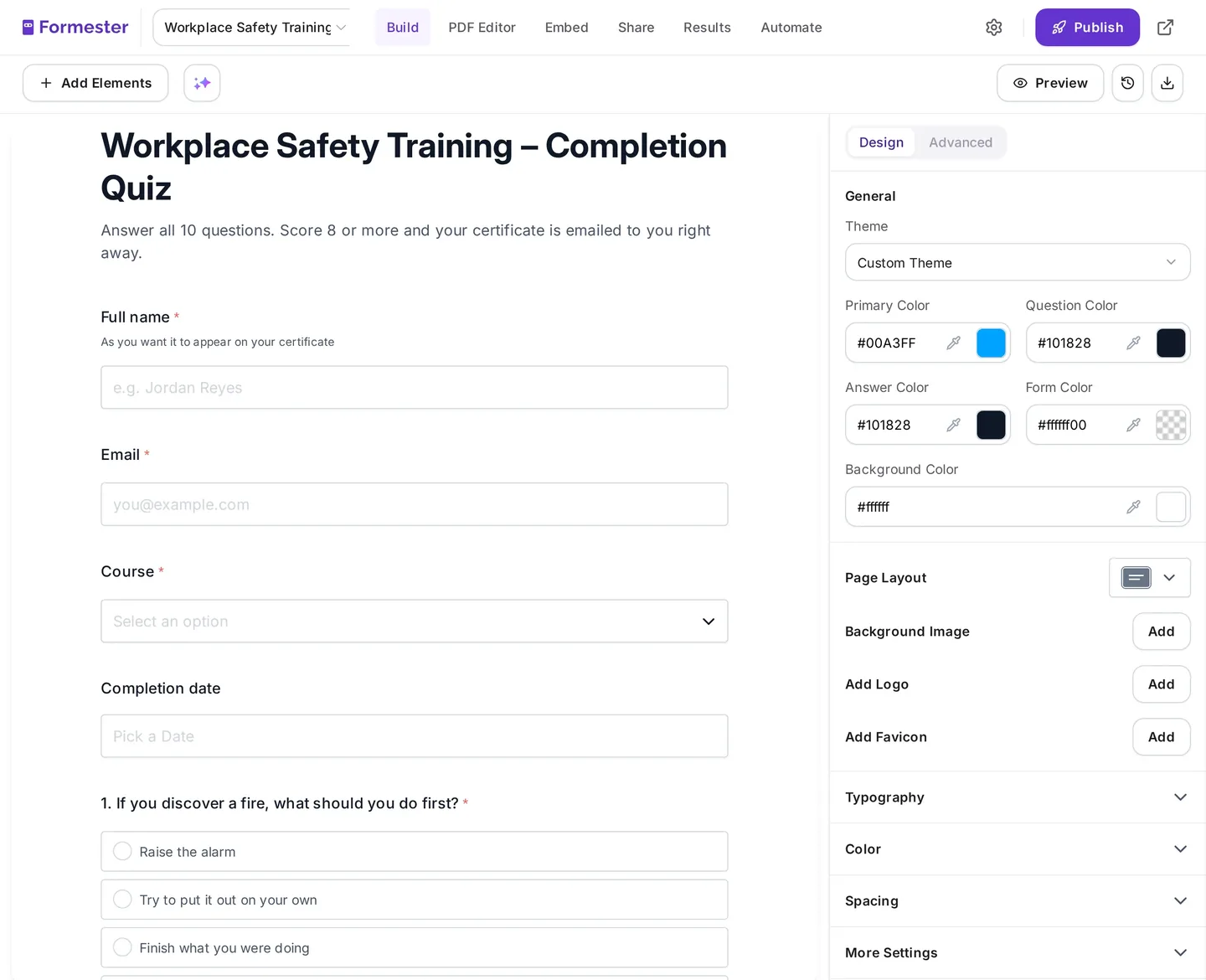Open the Course select dropdown
Viewport: 1206px width, 980px height.
415,622
